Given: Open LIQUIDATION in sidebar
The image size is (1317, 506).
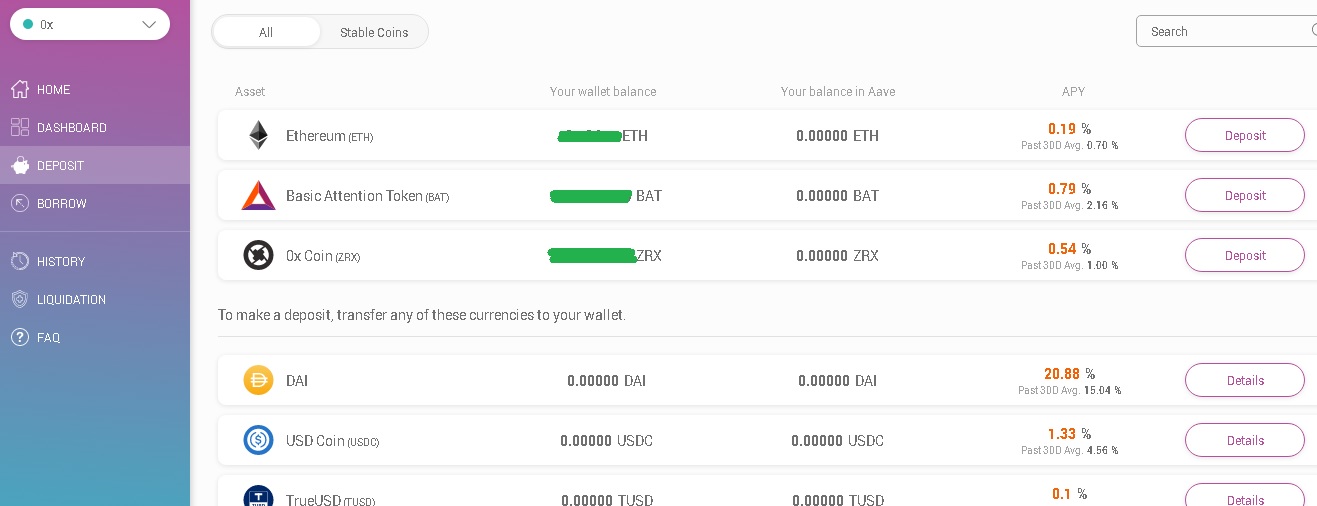Looking at the screenshot, I should [x=95, y=299].
